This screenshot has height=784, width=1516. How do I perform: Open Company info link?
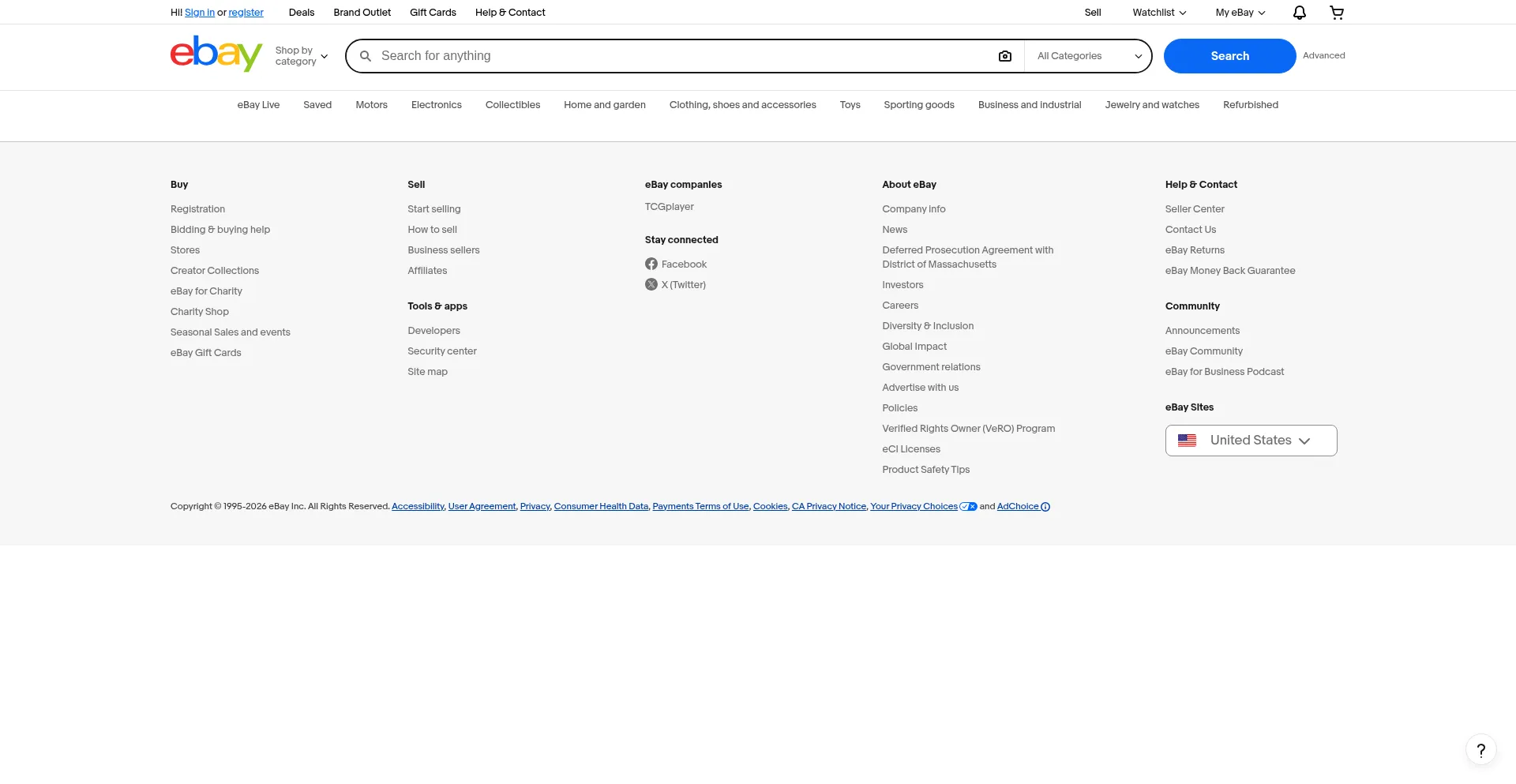(914, 209)
